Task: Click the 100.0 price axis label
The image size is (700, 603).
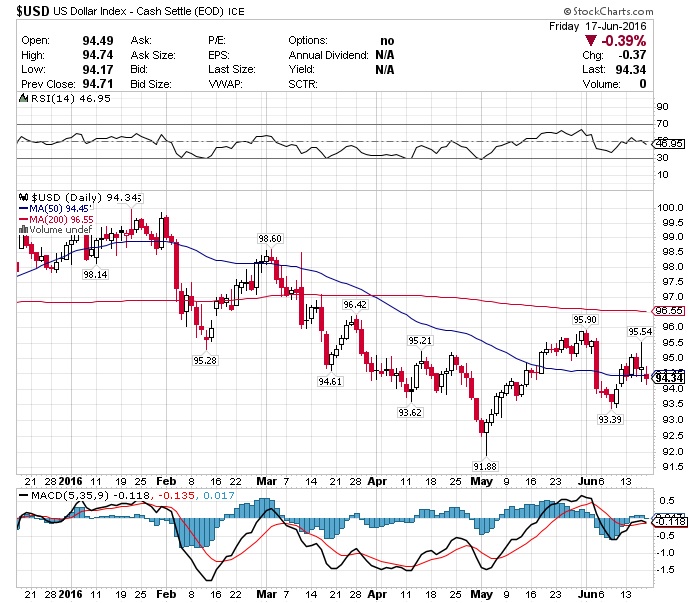Action: [x=670, y=208]
